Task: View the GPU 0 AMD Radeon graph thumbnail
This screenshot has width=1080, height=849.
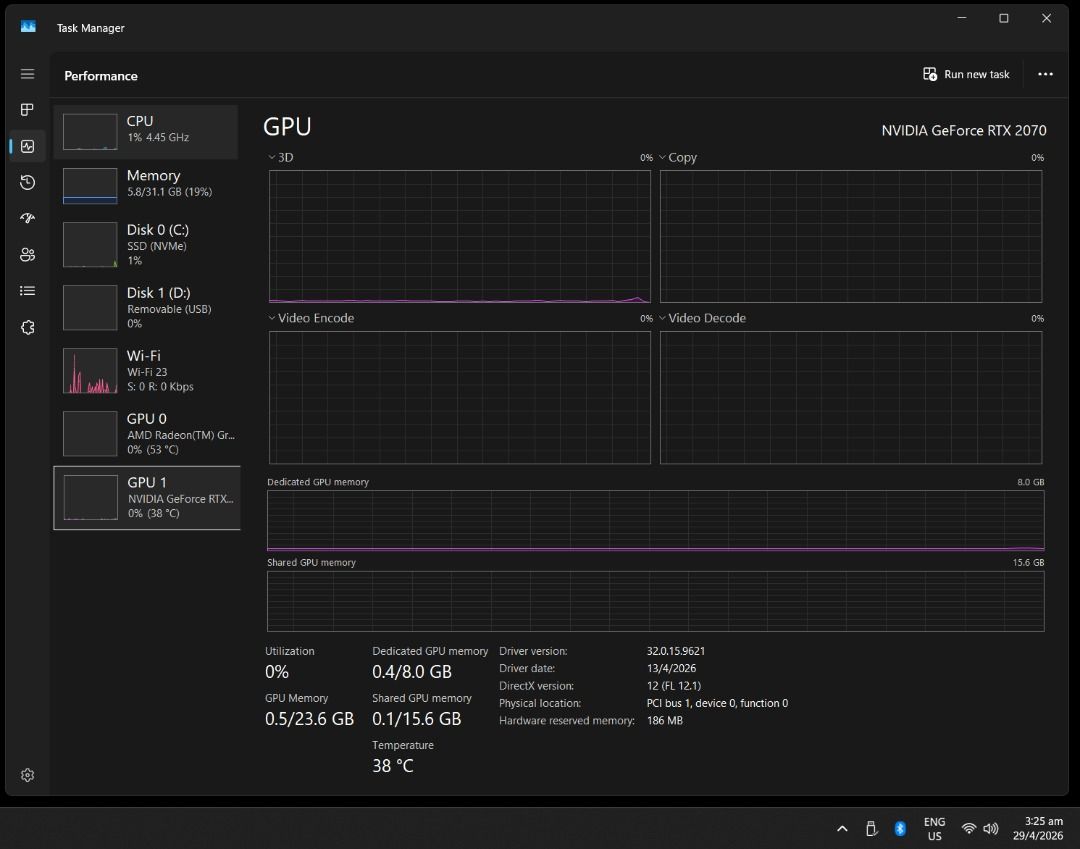Action: 89,433
